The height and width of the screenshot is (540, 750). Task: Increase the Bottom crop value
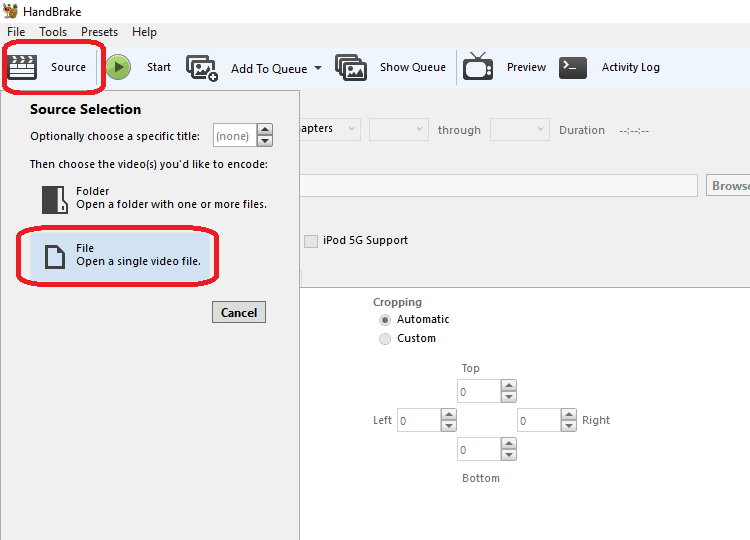pyautogui.click(x=508, y=443)
